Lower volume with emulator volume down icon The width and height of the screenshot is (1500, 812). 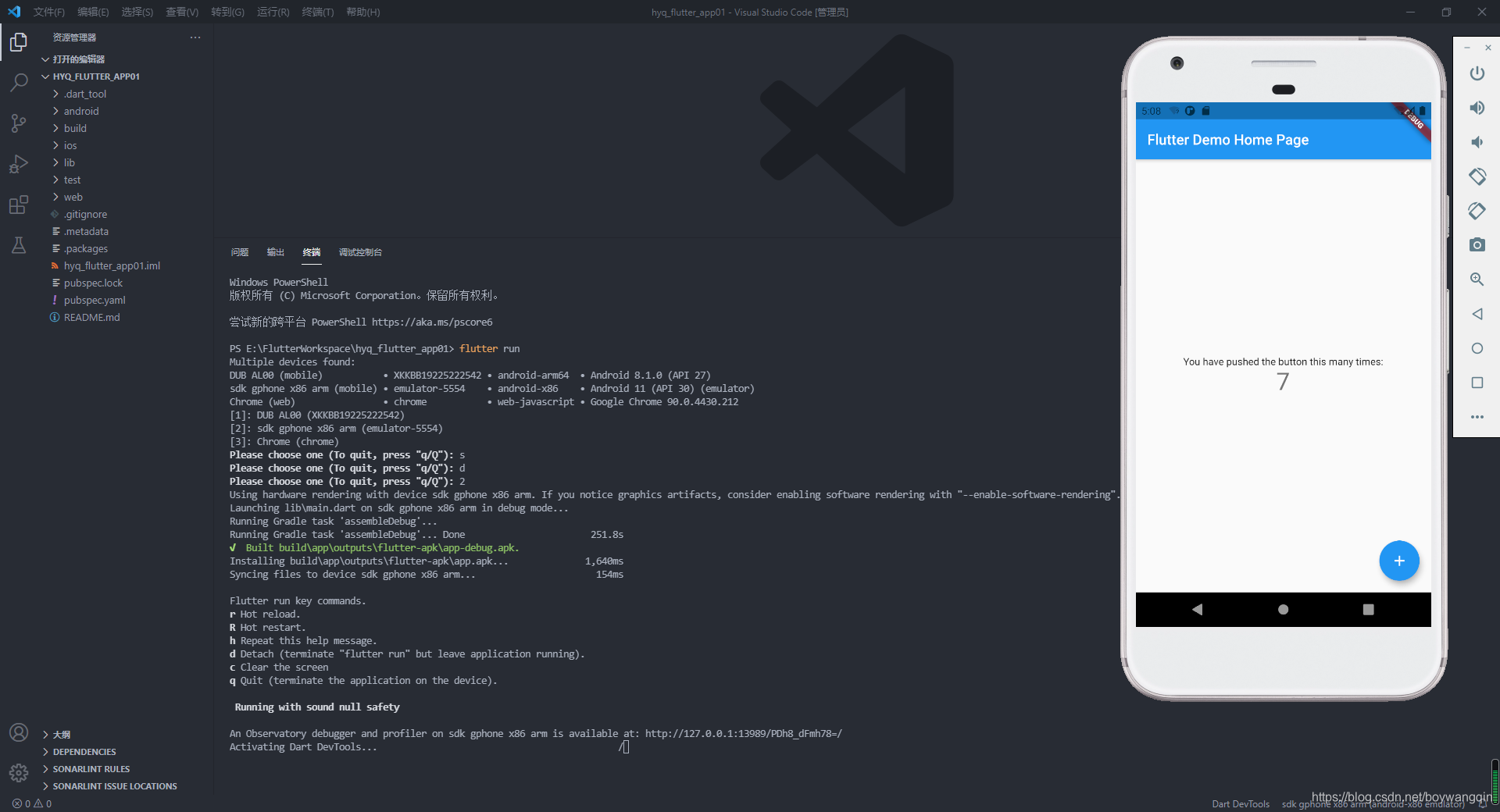pyautogui.click(x=1477, y=142)
